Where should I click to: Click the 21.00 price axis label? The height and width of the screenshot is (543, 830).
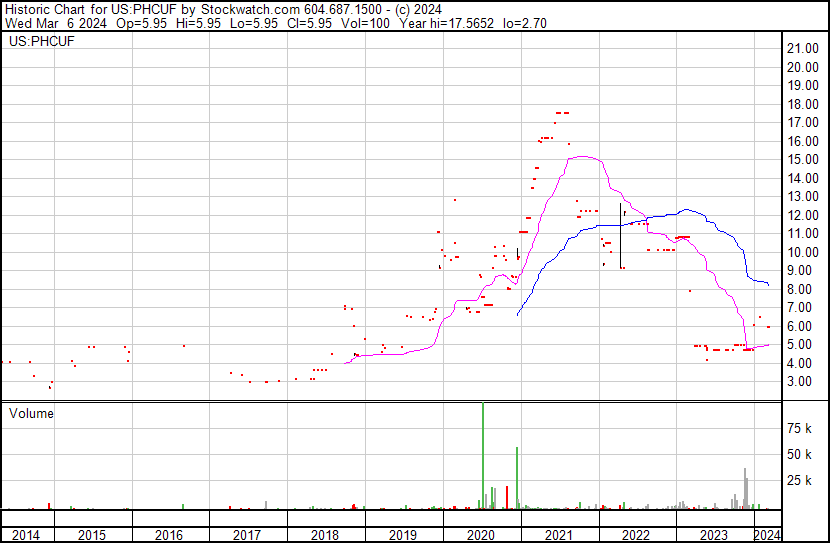pos(803,48)
